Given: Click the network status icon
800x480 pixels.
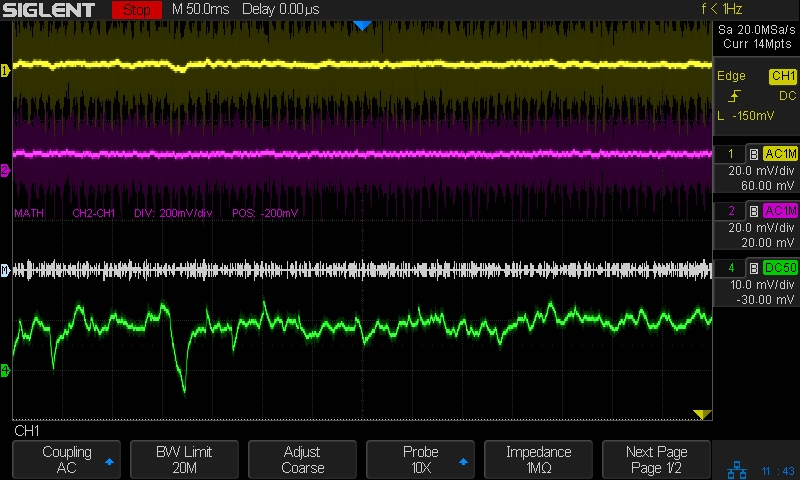Looking at the screenshot, I should pos(735,468).
